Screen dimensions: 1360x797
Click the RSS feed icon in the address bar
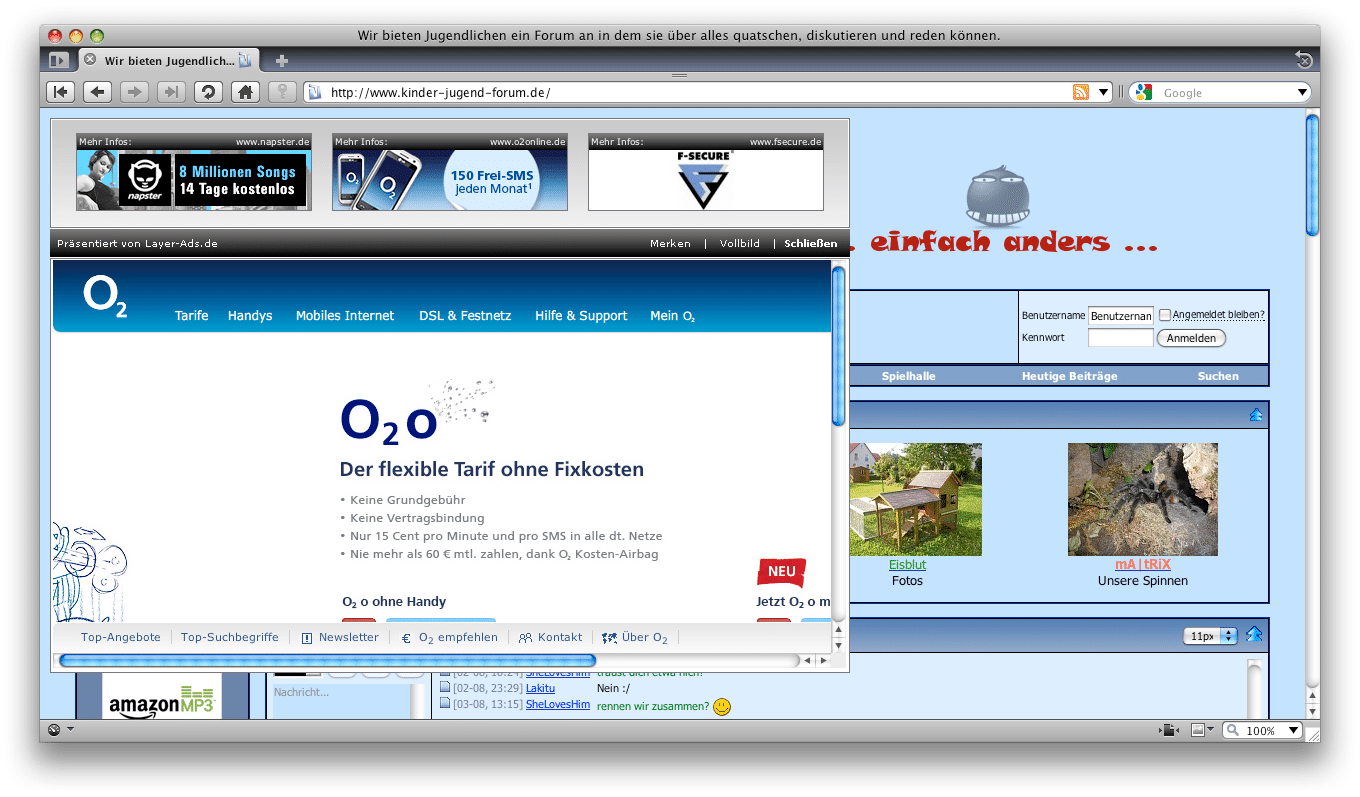(x=1080, y=92)
